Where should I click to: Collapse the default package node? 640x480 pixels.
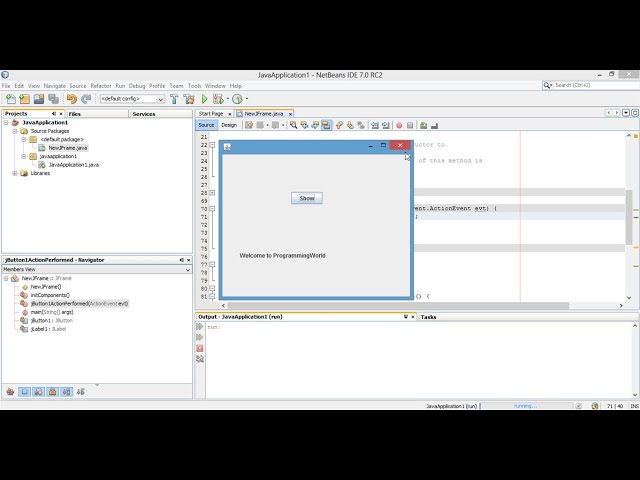pos(24,140)
